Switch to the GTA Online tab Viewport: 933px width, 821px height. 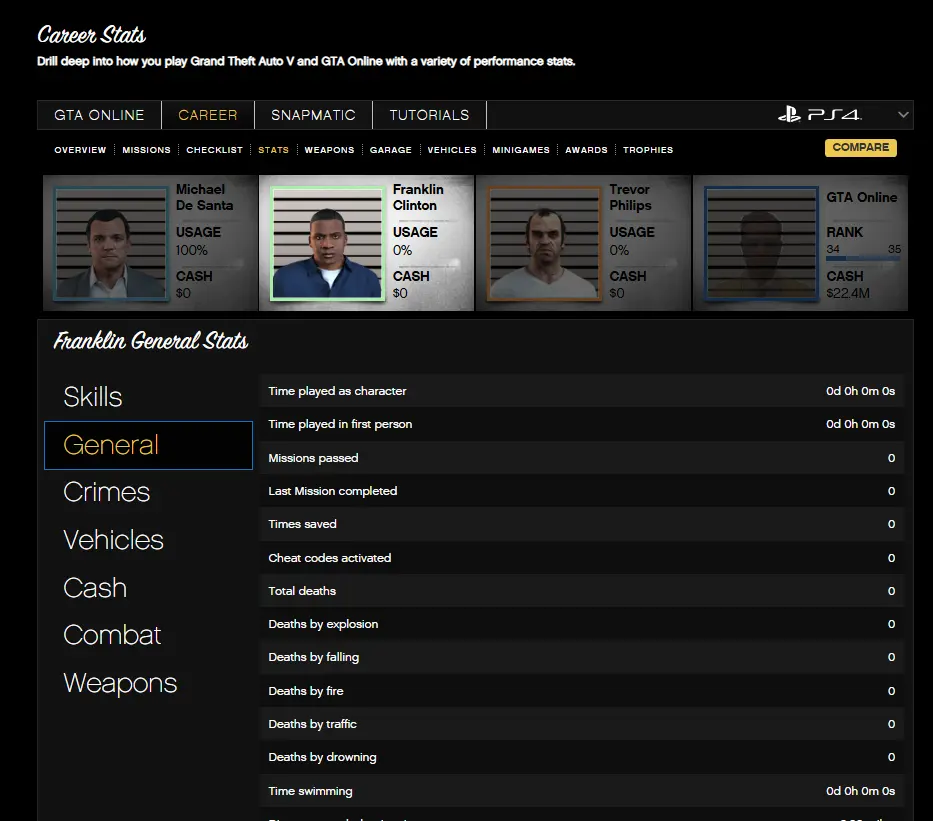pos(99,115)
